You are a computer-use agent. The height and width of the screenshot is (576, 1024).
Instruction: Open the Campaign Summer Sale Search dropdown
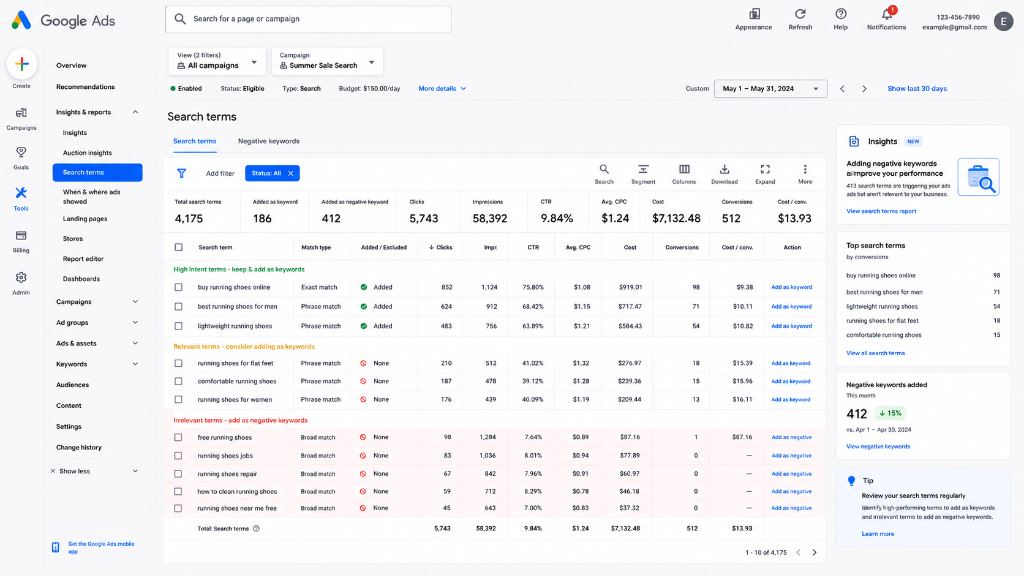(x=327, y=61)
